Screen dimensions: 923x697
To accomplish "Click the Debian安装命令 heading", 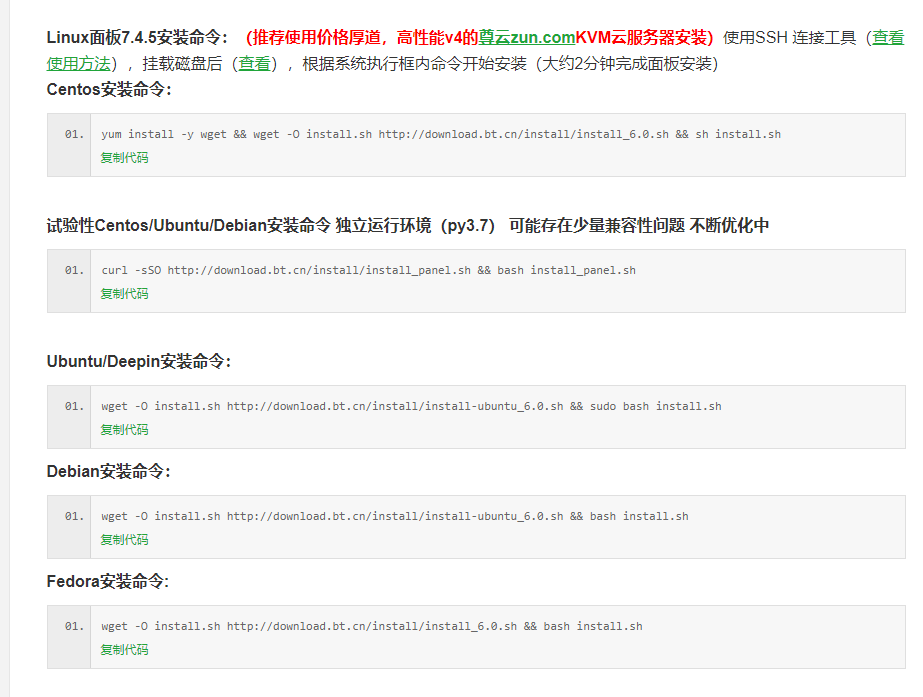I will 108,472.
